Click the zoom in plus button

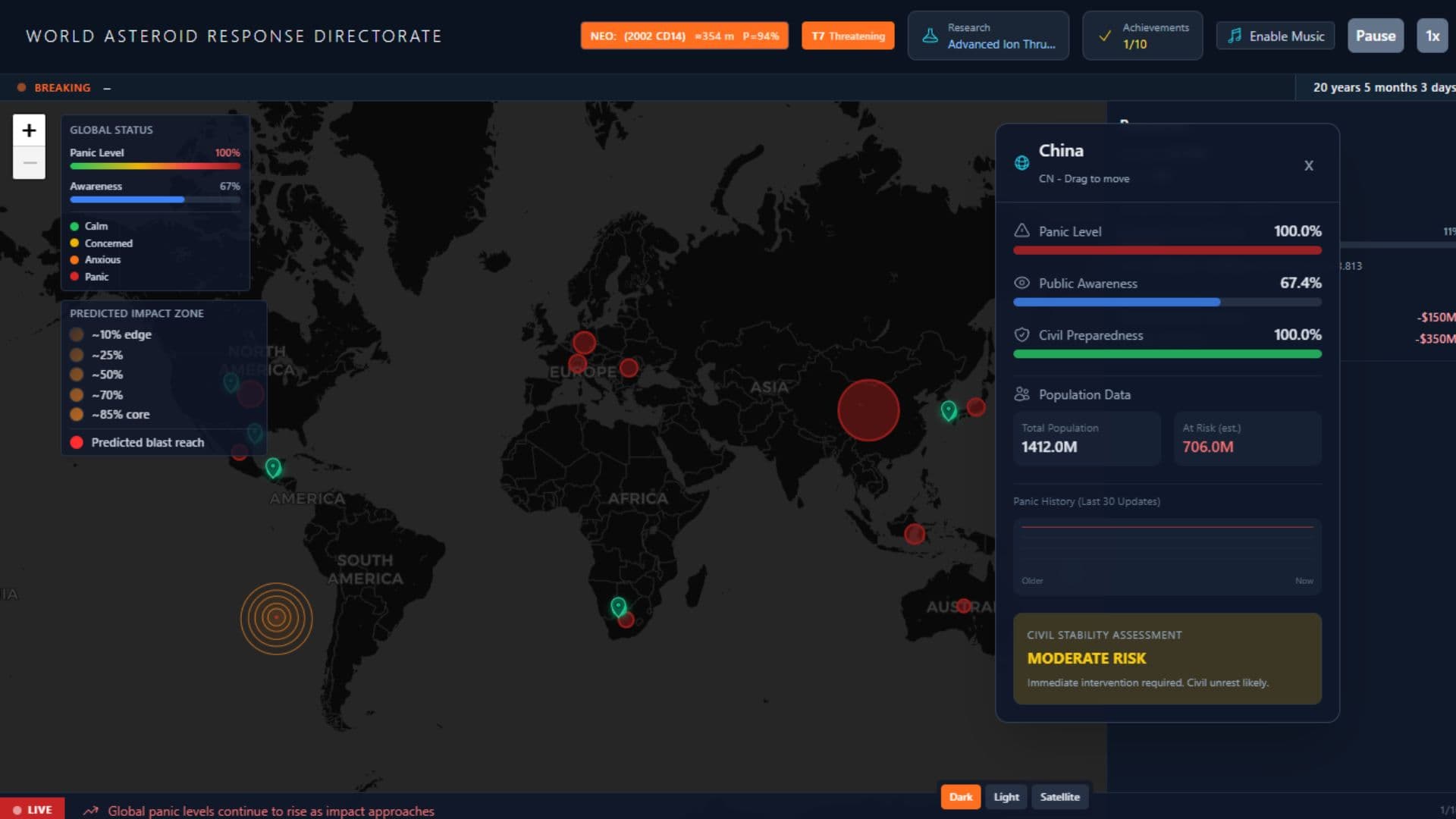(x=29, y=130)
